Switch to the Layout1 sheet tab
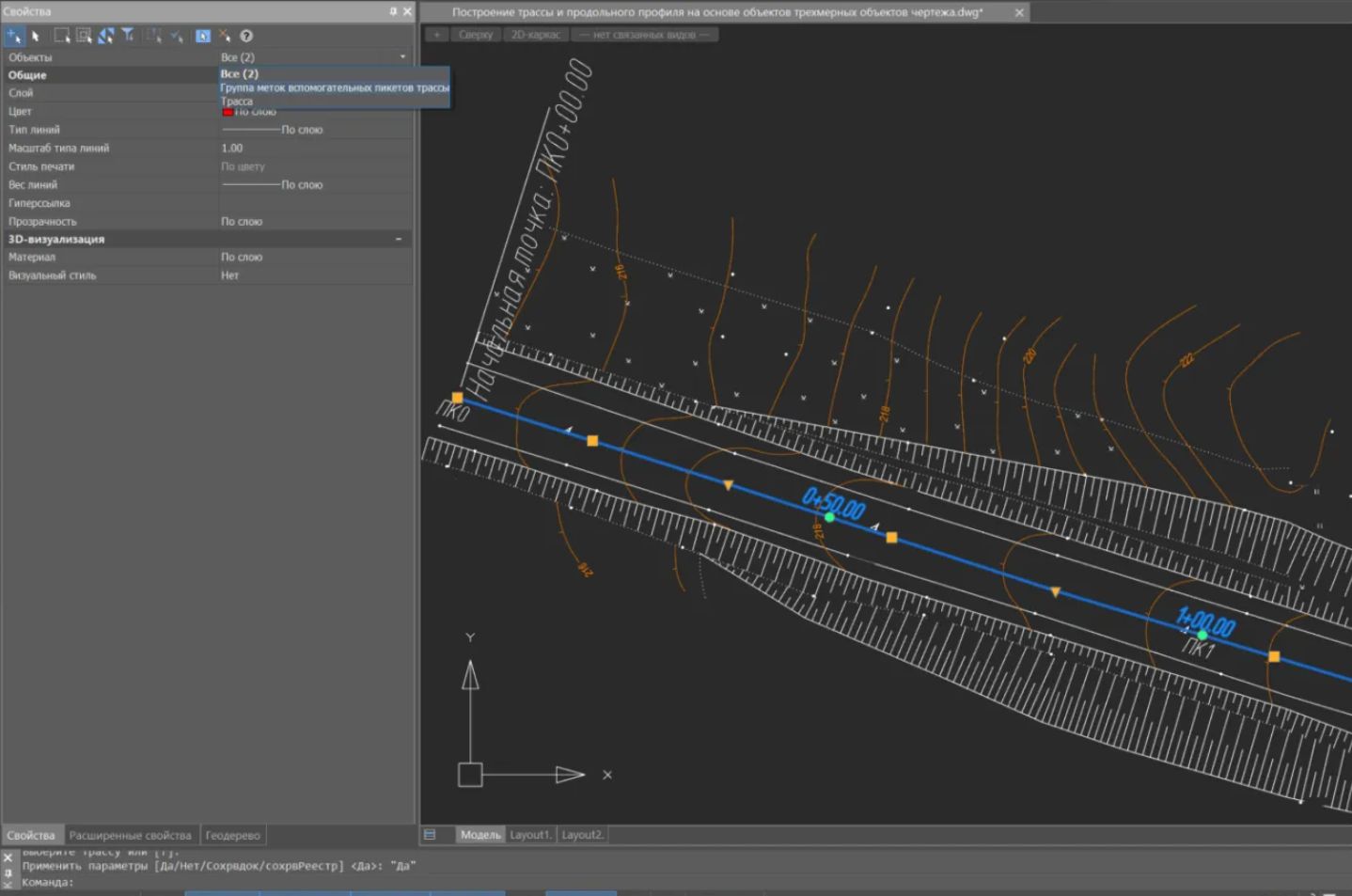The width and height of the screenshot is (1352, 896). coord(531,835)
